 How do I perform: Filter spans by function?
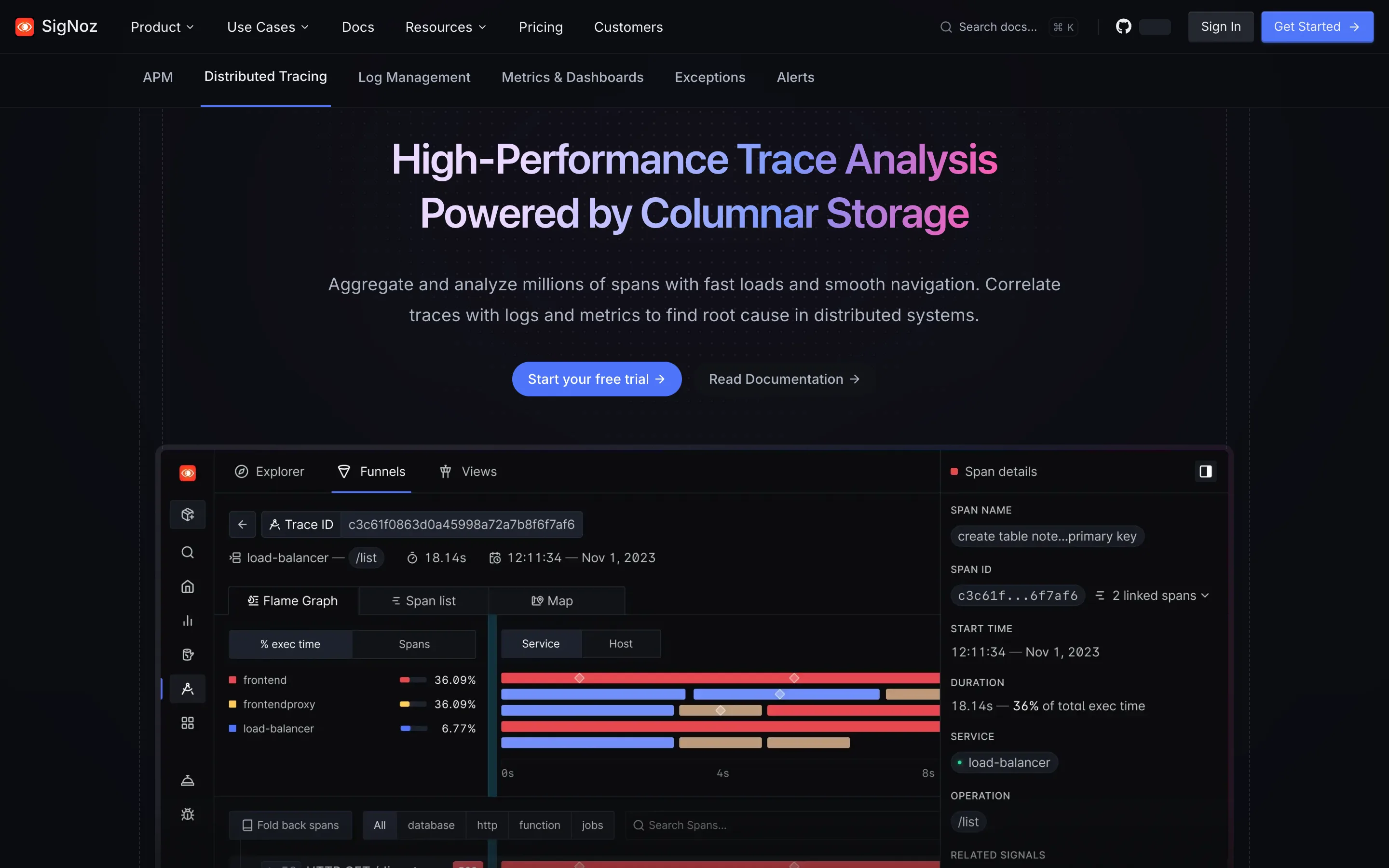[540, 825]
